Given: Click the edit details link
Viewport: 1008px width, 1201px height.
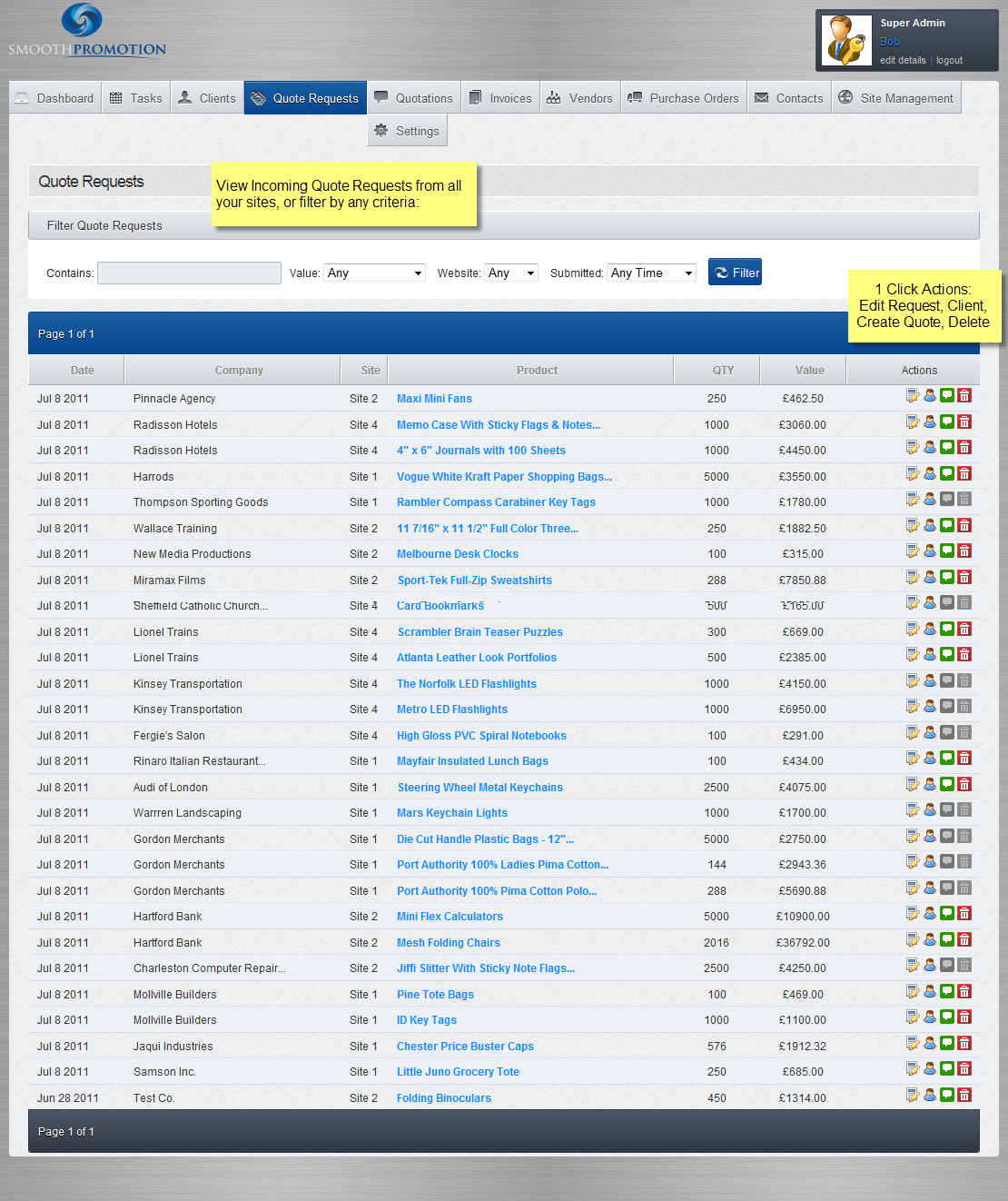Looking at the screenshot, I should pos(903,61).
